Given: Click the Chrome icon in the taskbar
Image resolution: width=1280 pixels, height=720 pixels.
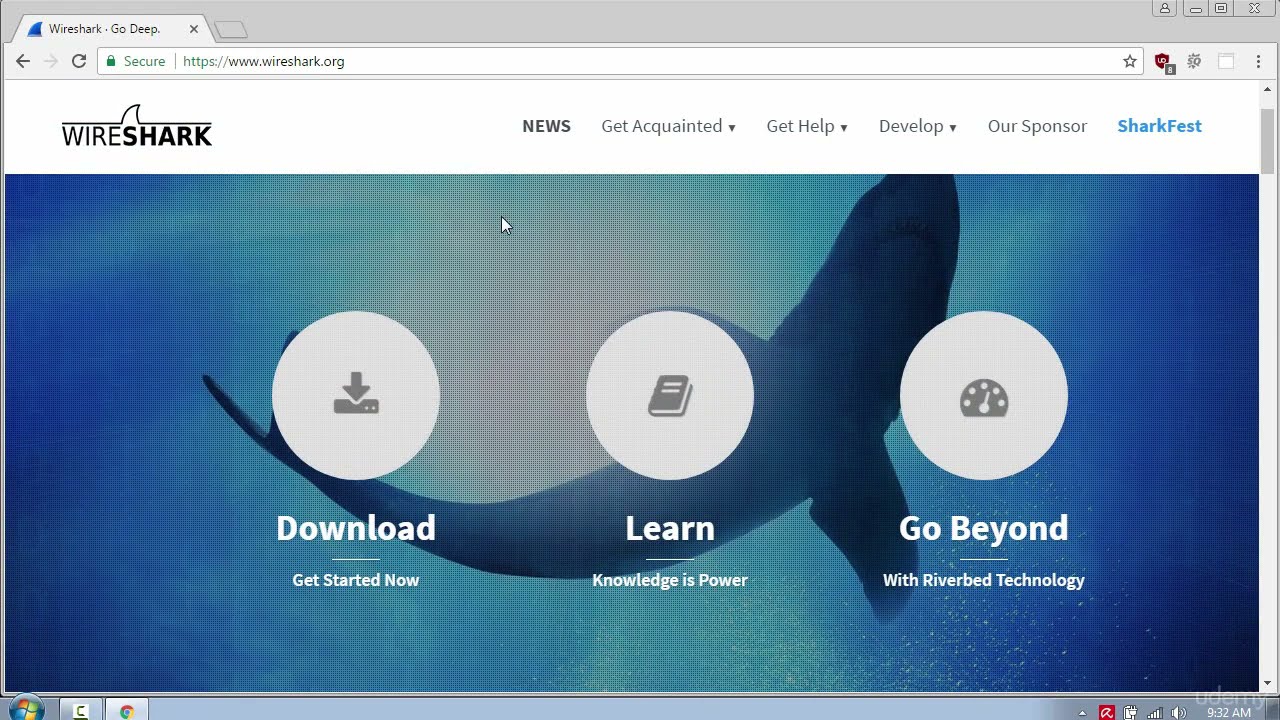Looking at the screenshot, I should coord(127,712).
